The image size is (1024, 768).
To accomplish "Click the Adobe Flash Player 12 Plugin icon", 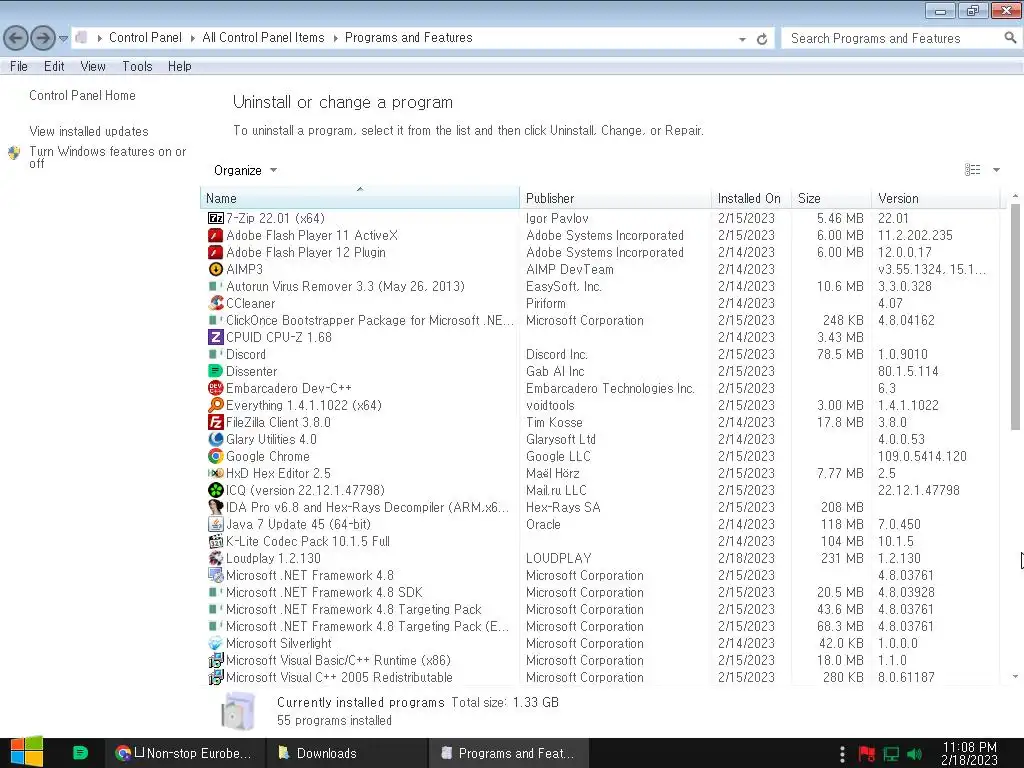I will pos(216,252).
